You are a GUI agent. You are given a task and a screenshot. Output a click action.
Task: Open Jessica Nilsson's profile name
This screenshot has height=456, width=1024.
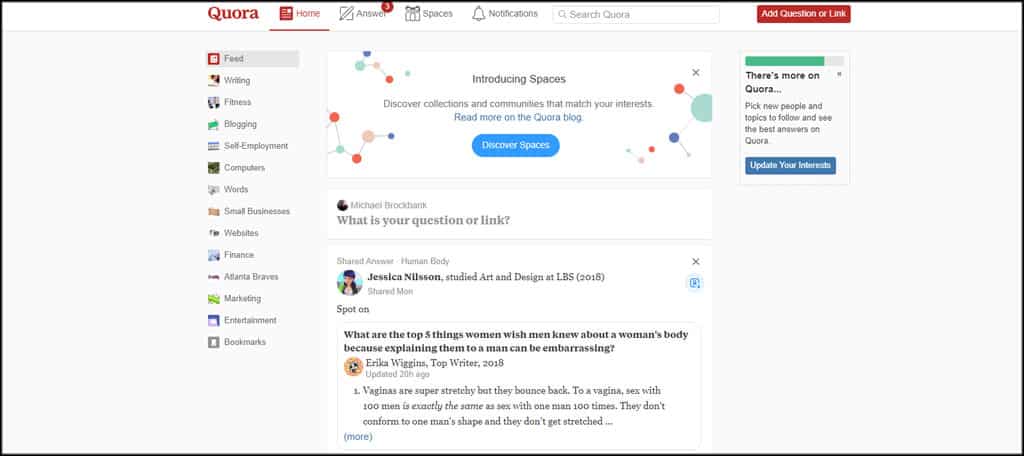404,277
